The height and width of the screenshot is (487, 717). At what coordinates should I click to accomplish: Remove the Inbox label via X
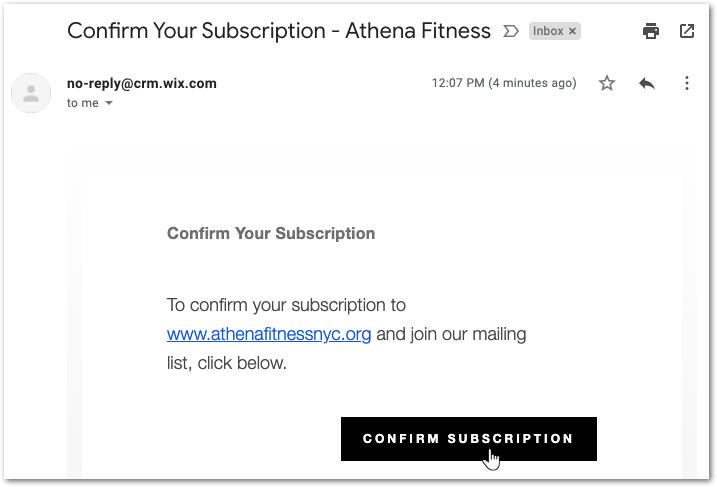point(572,31)
